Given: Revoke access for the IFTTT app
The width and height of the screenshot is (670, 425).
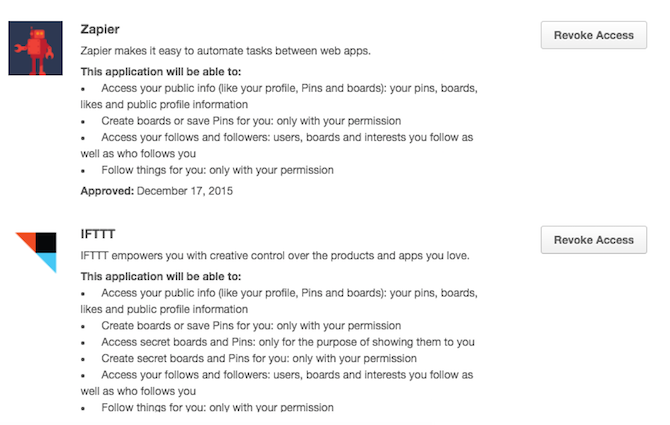Looking at the screenshot, I should pyautogui.click(x=594, y=240).
